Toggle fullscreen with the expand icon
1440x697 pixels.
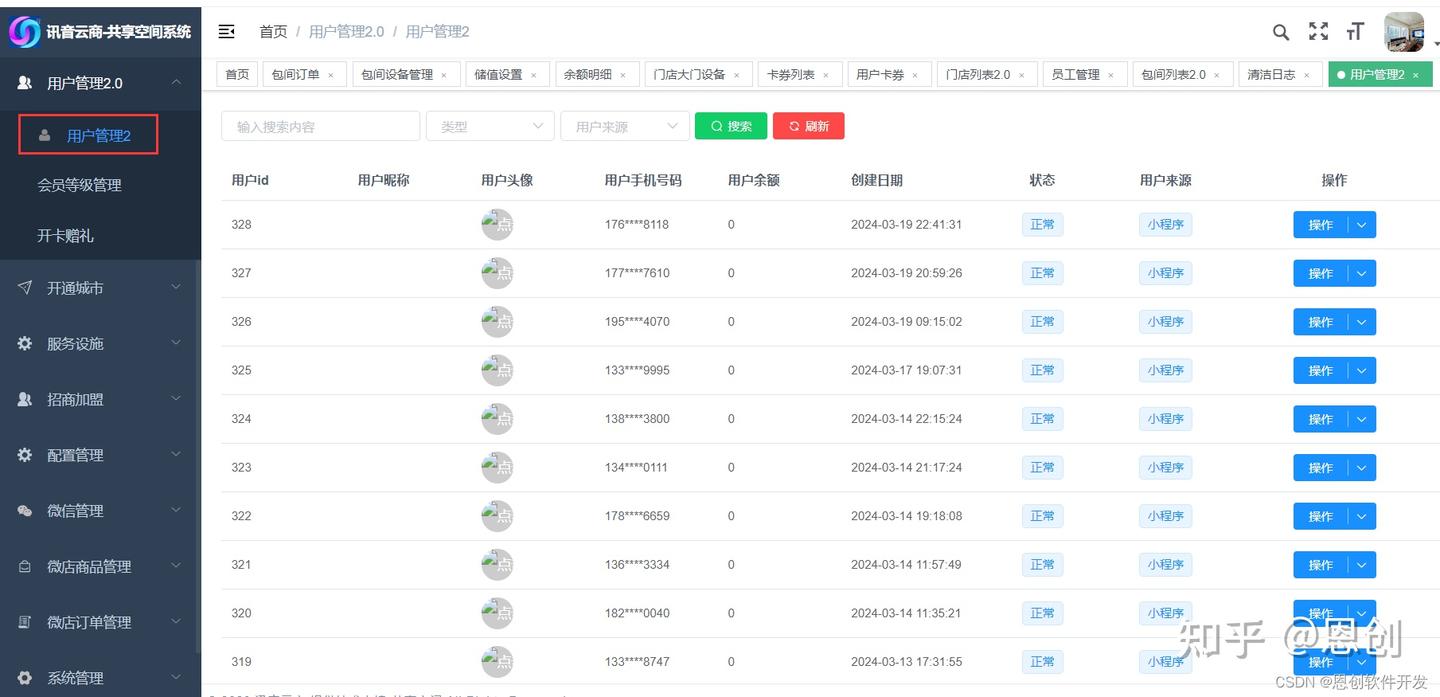1319,32
